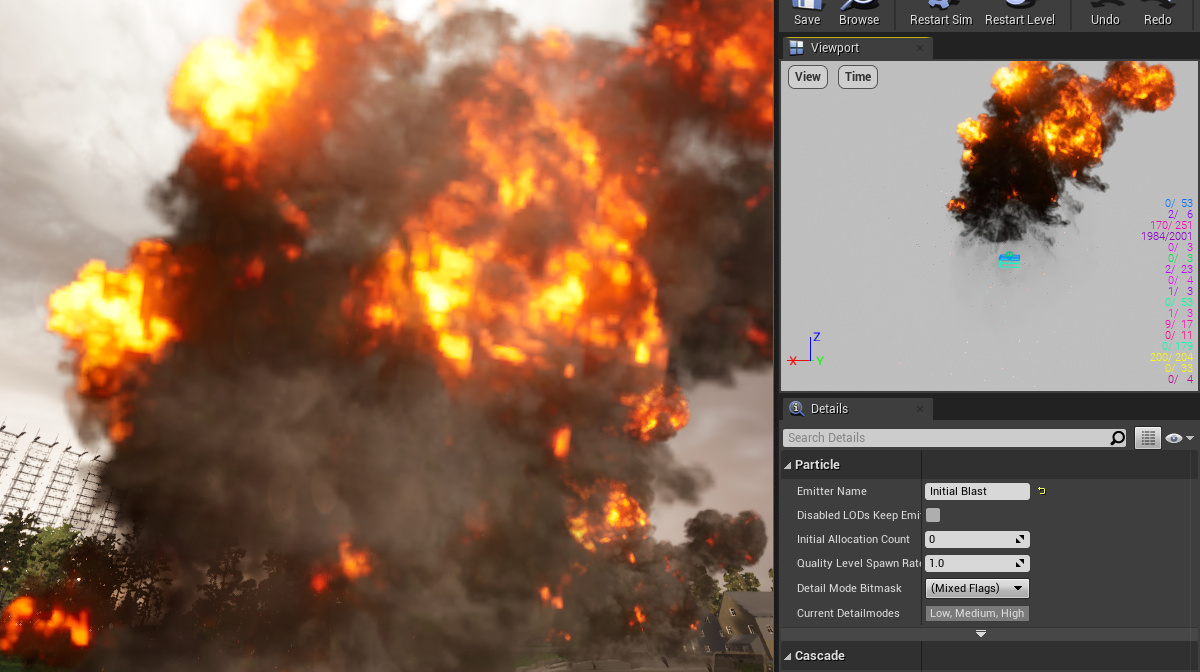Close the Details tab

(x=920, y=408)
